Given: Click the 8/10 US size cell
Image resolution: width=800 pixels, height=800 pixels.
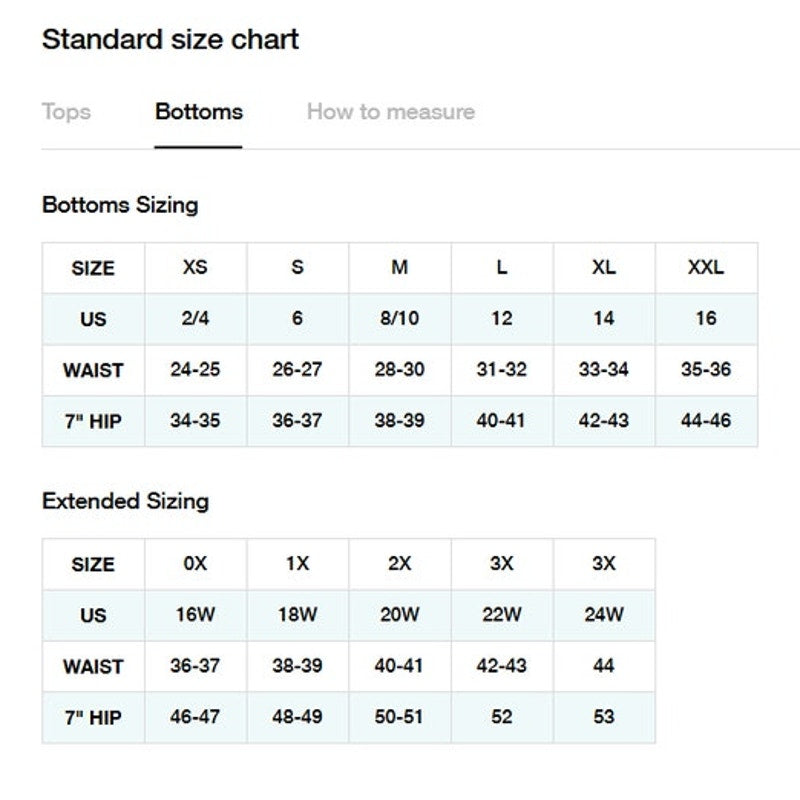Looking at the screenshot, I should coord(400,319).
